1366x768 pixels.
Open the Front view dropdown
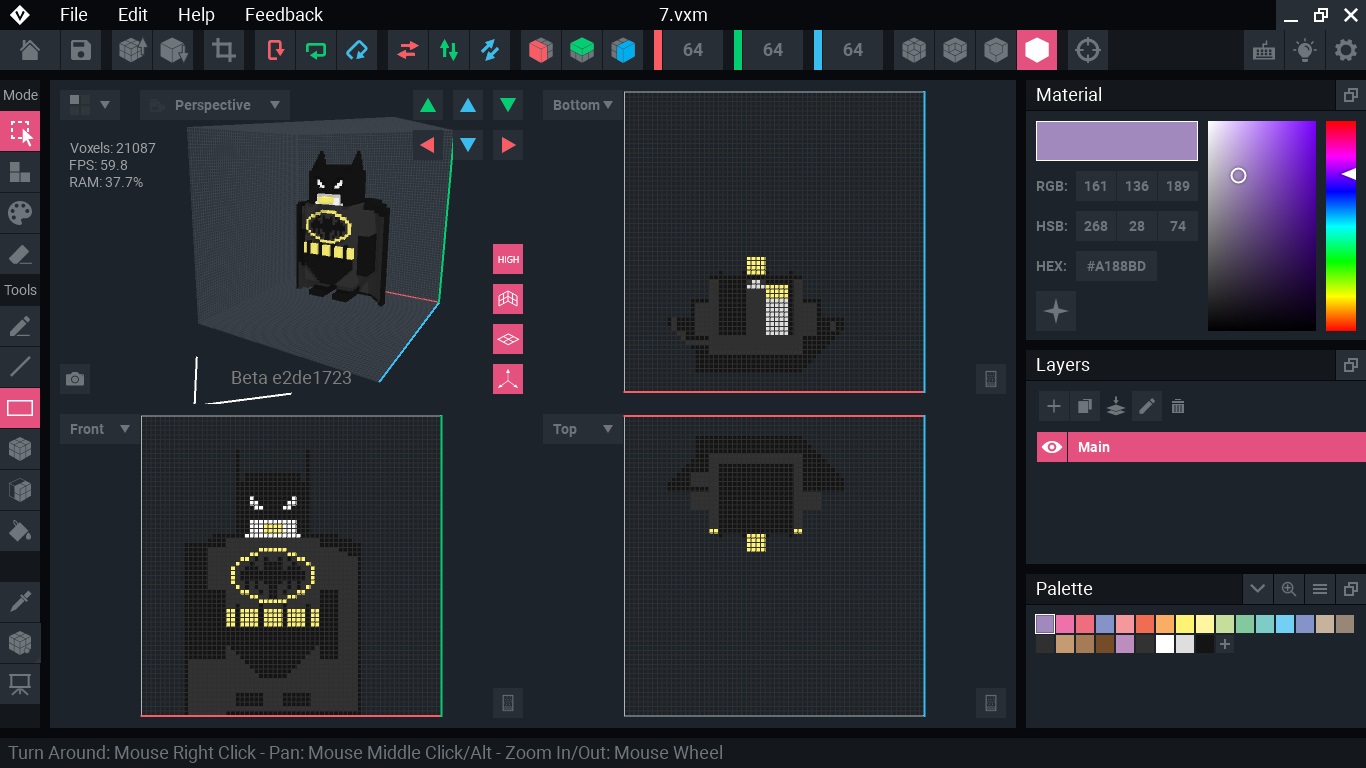(100, 429)
